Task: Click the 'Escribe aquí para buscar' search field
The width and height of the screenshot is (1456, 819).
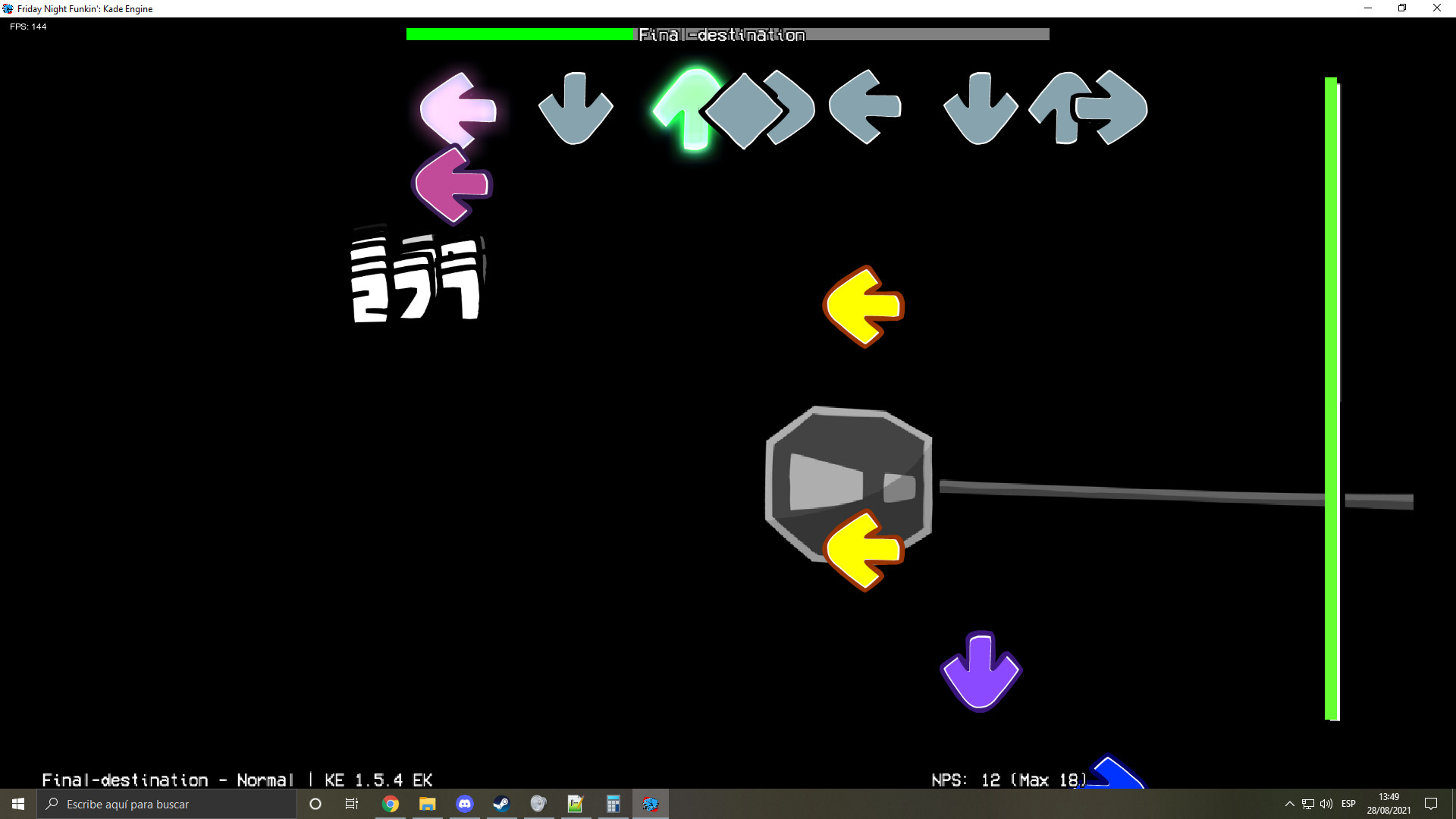Action: point(167,804)
